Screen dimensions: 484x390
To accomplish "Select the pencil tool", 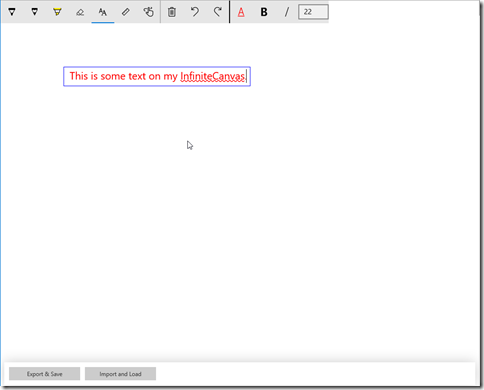I will click(35, 12).
